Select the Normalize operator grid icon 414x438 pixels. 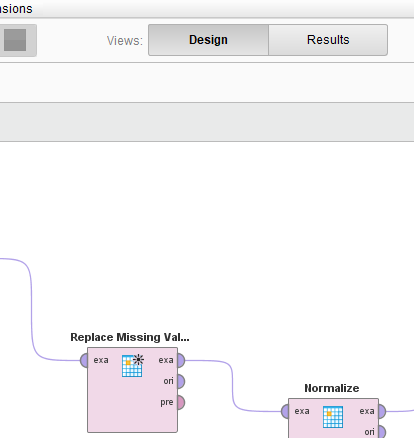333,417
